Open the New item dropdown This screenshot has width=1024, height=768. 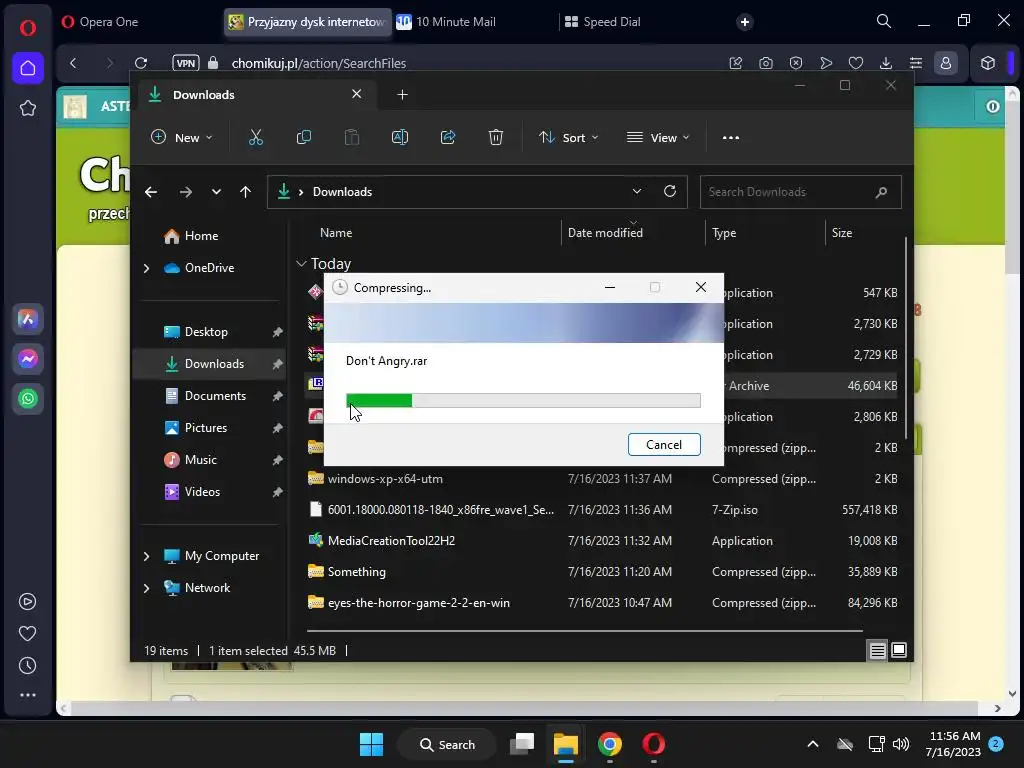pyautogui.click(x=182, y=138)
